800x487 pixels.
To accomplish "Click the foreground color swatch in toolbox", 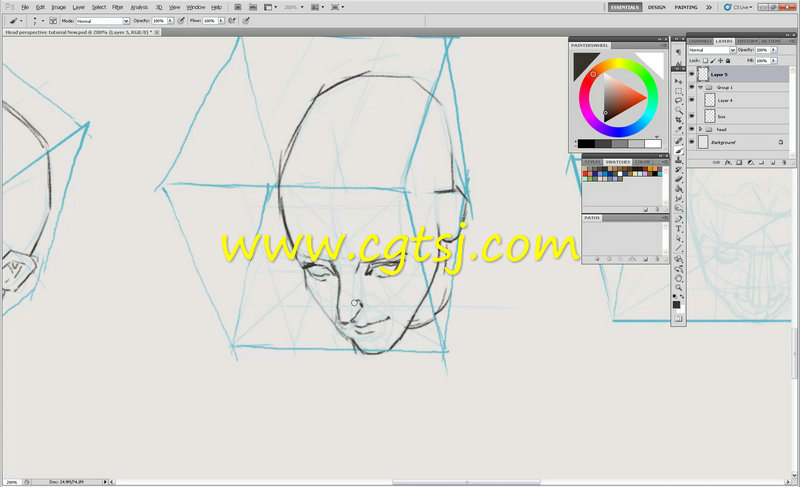I will [x=677, y=305].
